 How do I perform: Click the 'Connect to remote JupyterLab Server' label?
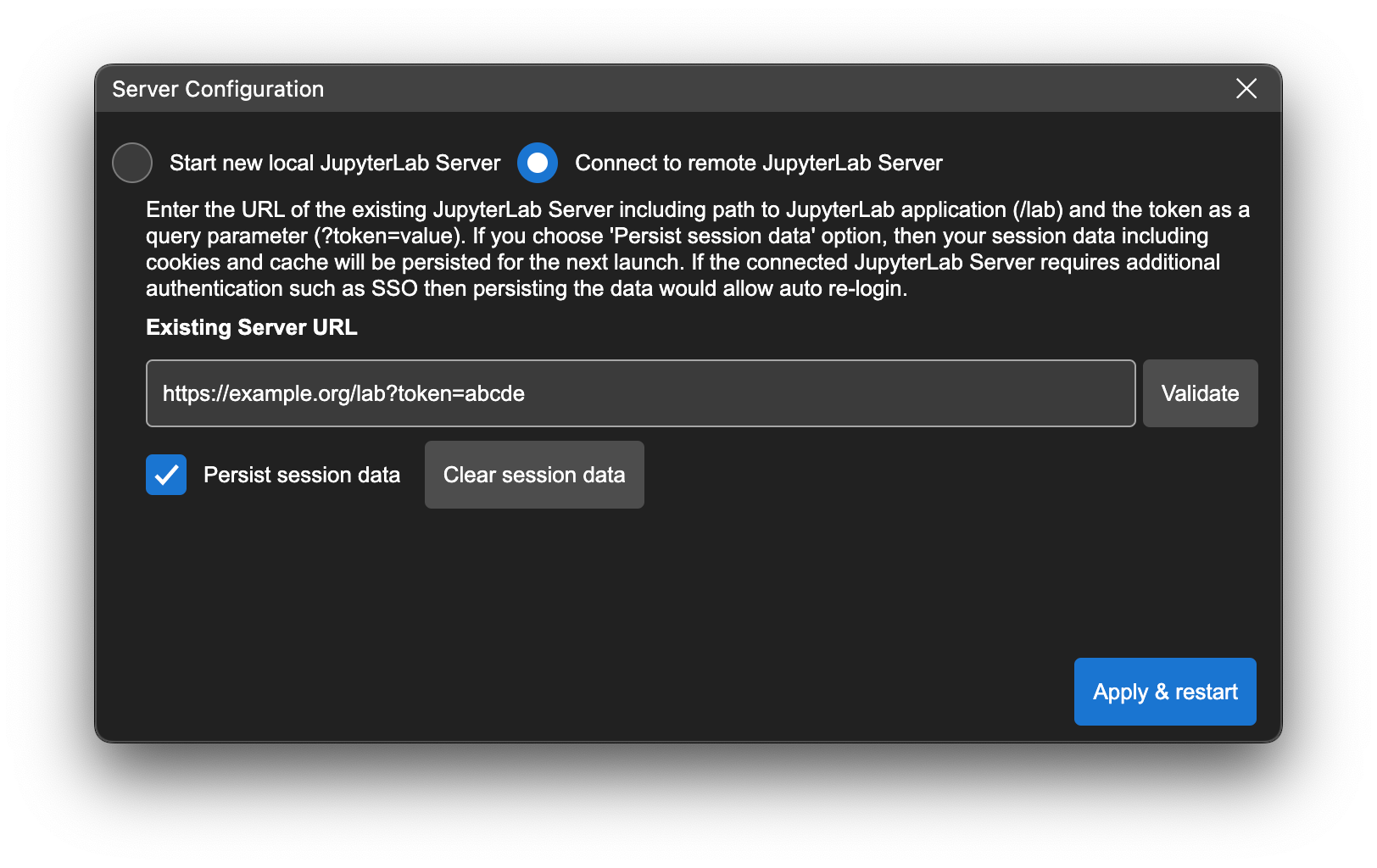[x=759, y=163]
